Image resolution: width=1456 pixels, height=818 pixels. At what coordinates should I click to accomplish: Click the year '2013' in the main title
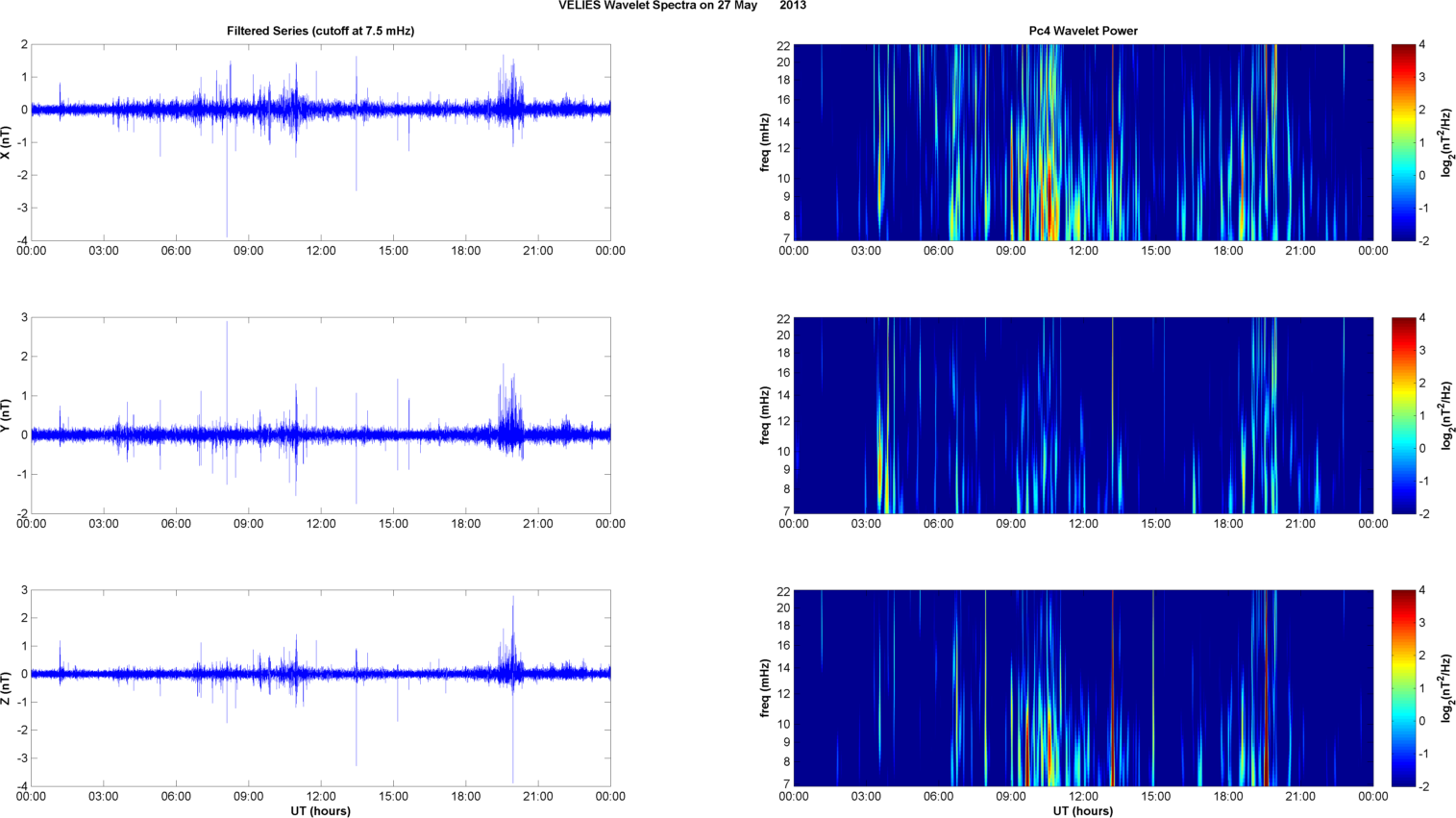pos(793,6)
